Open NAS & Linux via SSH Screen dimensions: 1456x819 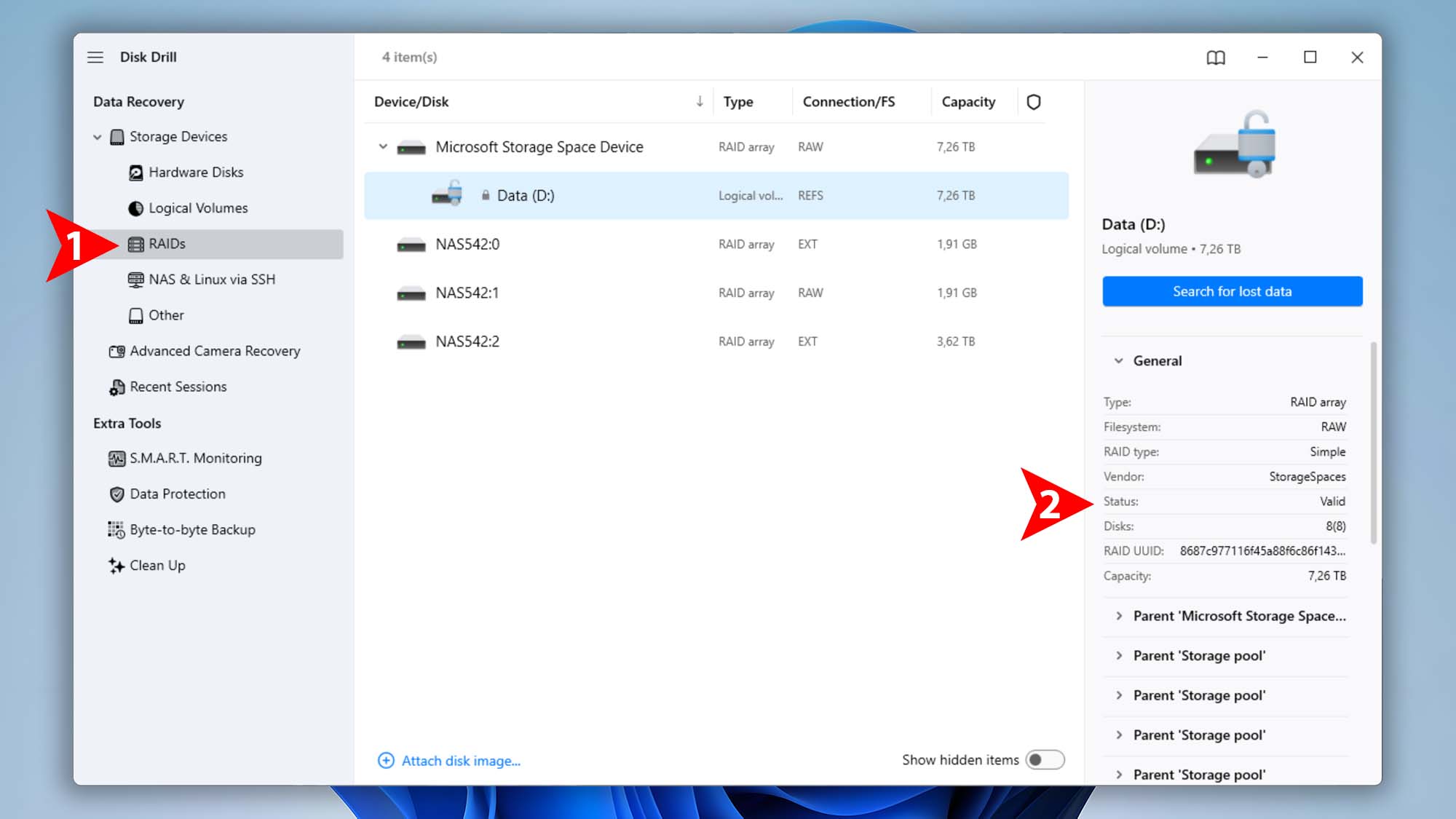(x=212, y=280)
